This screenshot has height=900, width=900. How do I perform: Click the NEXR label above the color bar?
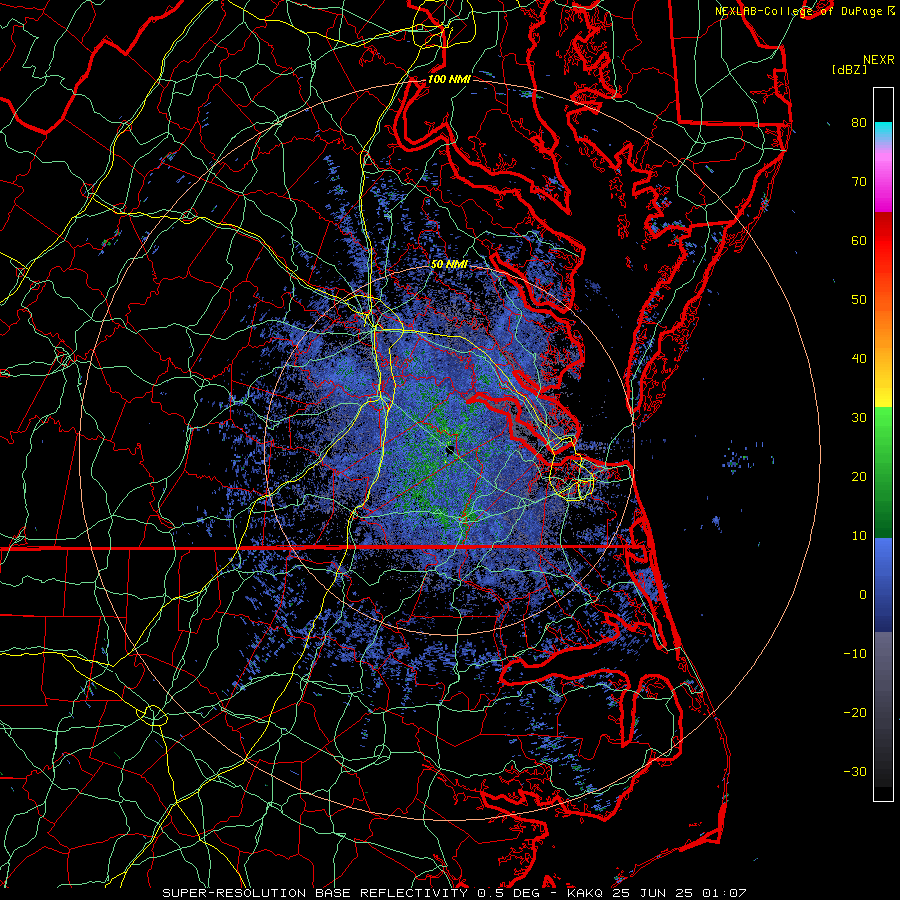879,60
